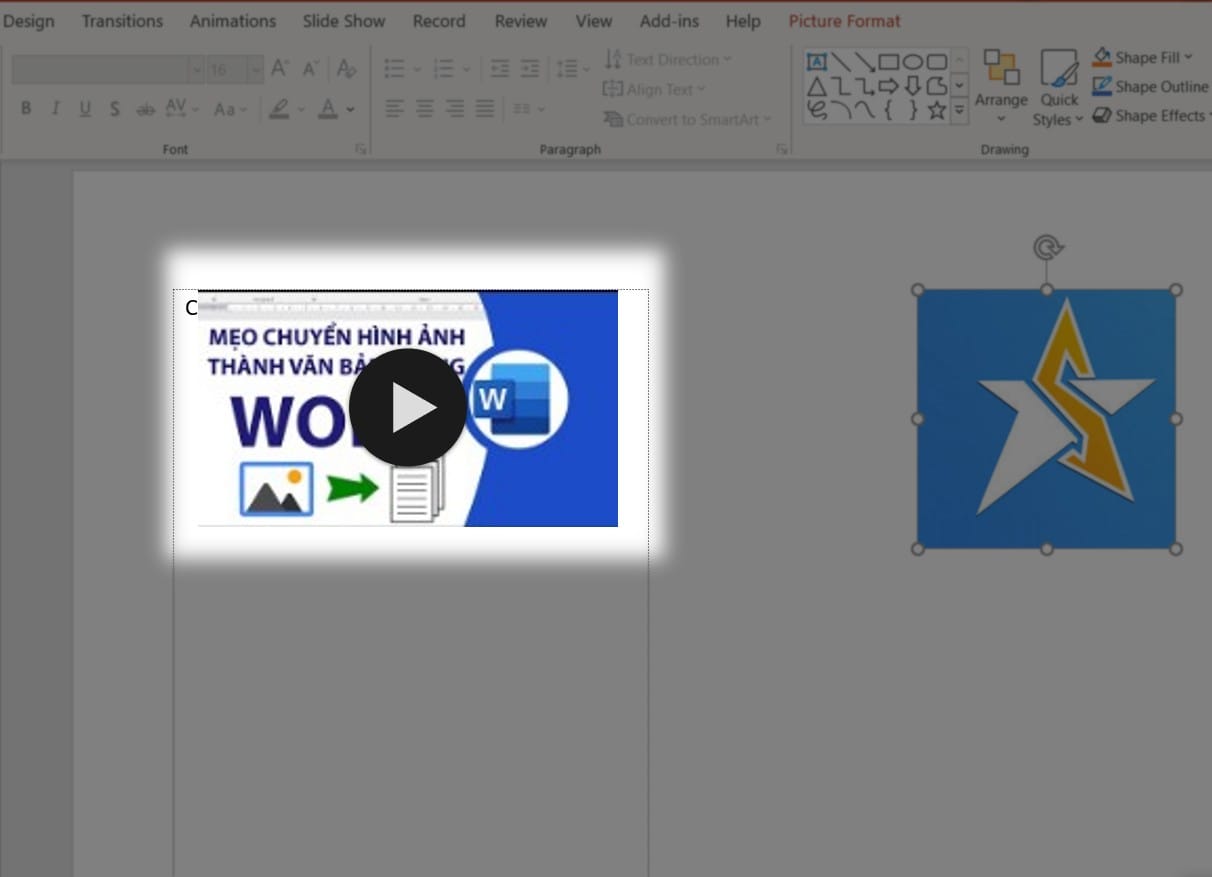Viewport: 1212px width, 877px height.
Task: Toggle Underline formatting
Action: click(x=85, y=108)
